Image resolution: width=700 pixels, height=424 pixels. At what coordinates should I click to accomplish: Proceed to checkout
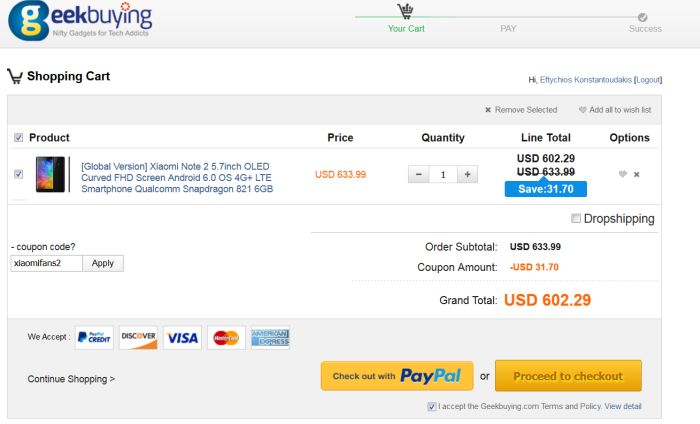pyautogui.click(x=568, y=376)
